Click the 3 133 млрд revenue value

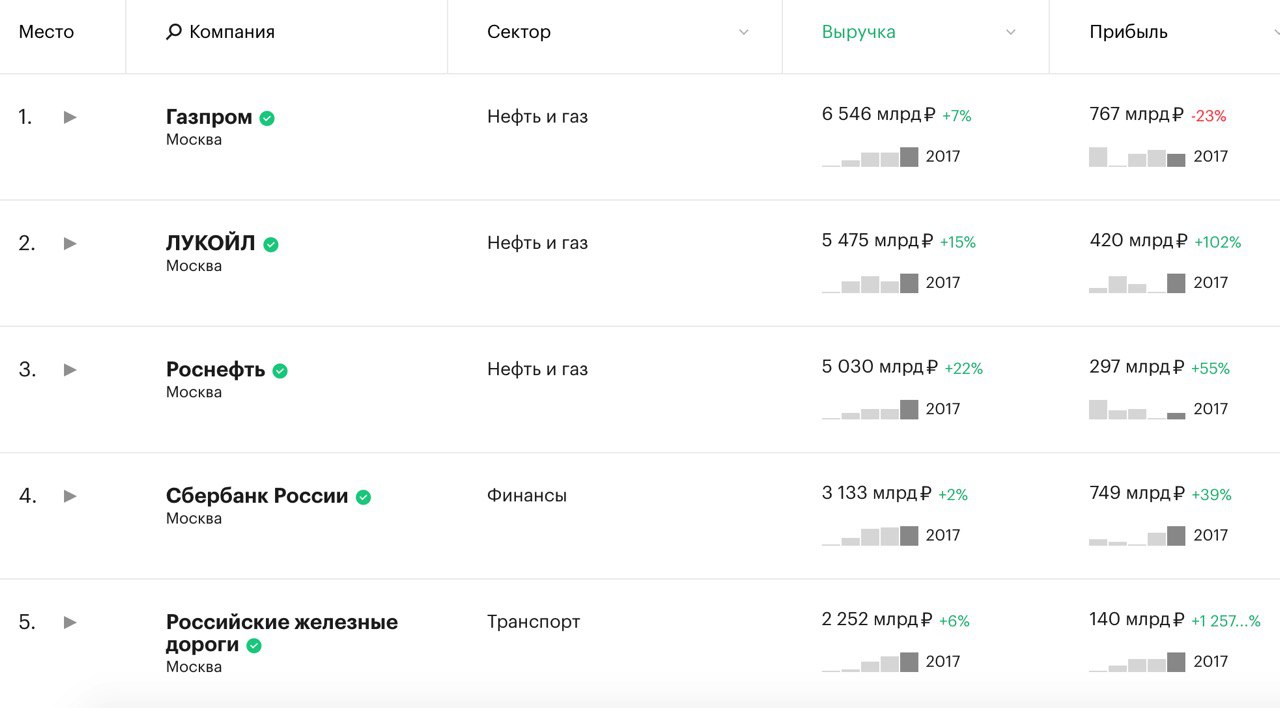pyautogui.click(x=877, y=493)
